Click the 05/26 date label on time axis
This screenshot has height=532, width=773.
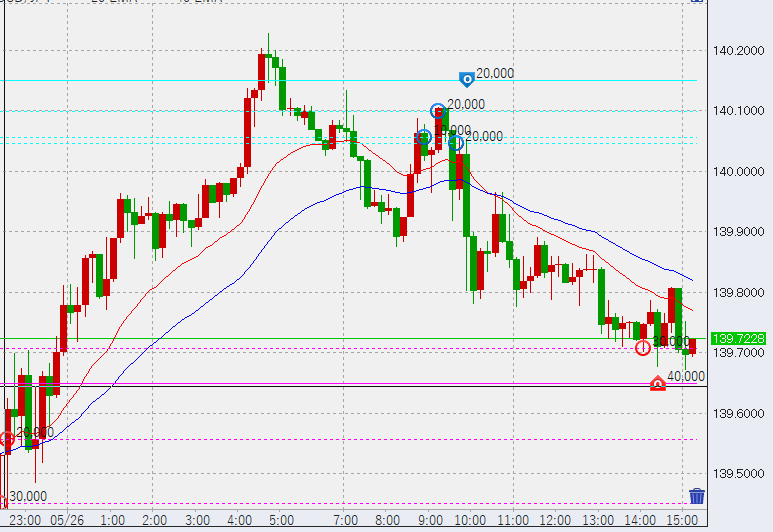(x=68, y=520)
